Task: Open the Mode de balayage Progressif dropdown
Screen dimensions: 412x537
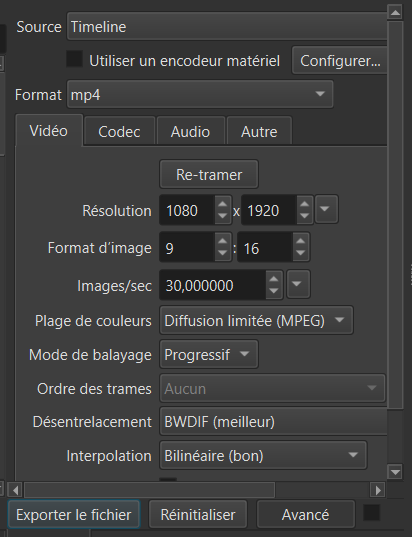Action: click(209, 354)
